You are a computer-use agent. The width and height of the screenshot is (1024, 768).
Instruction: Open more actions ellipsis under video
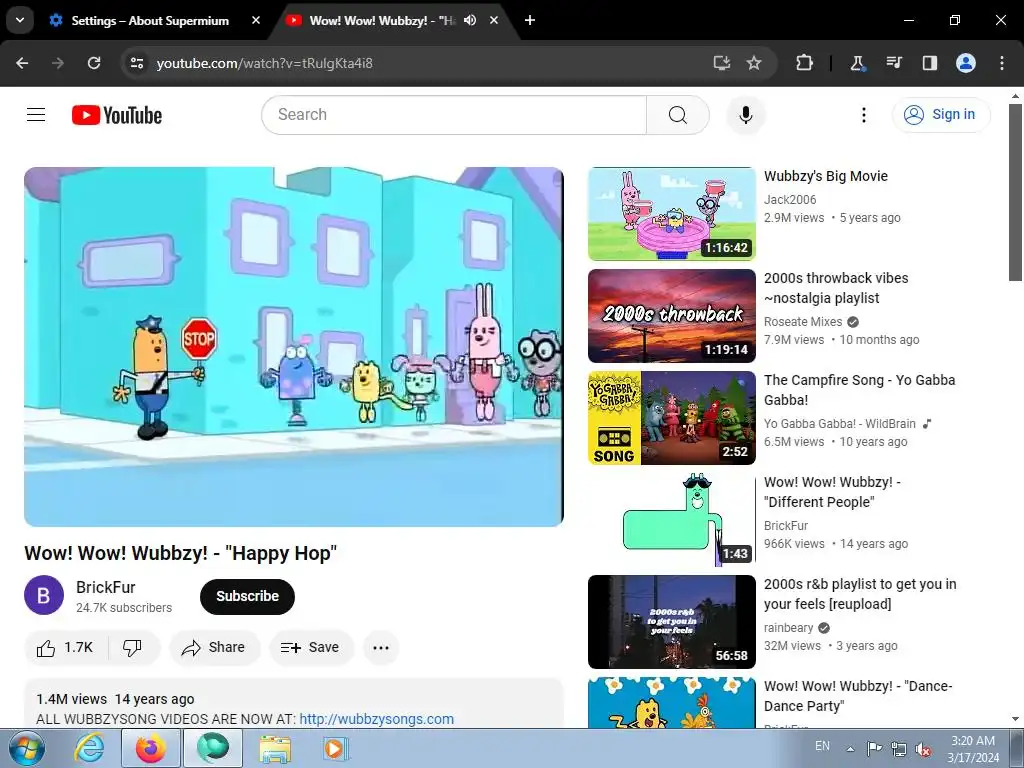pos(381,647)
